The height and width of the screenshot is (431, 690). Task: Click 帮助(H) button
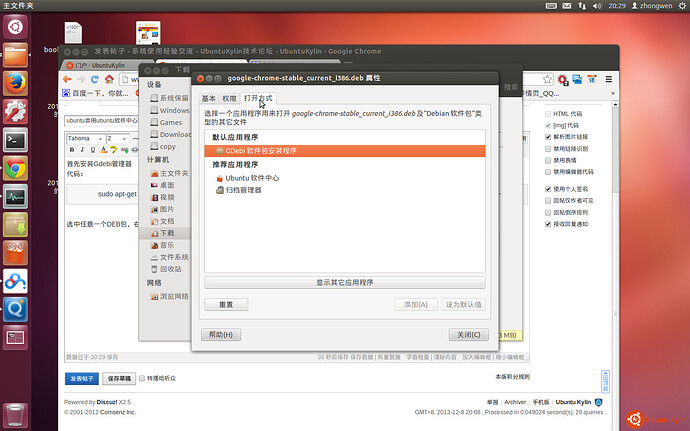[x=221, y=335]
